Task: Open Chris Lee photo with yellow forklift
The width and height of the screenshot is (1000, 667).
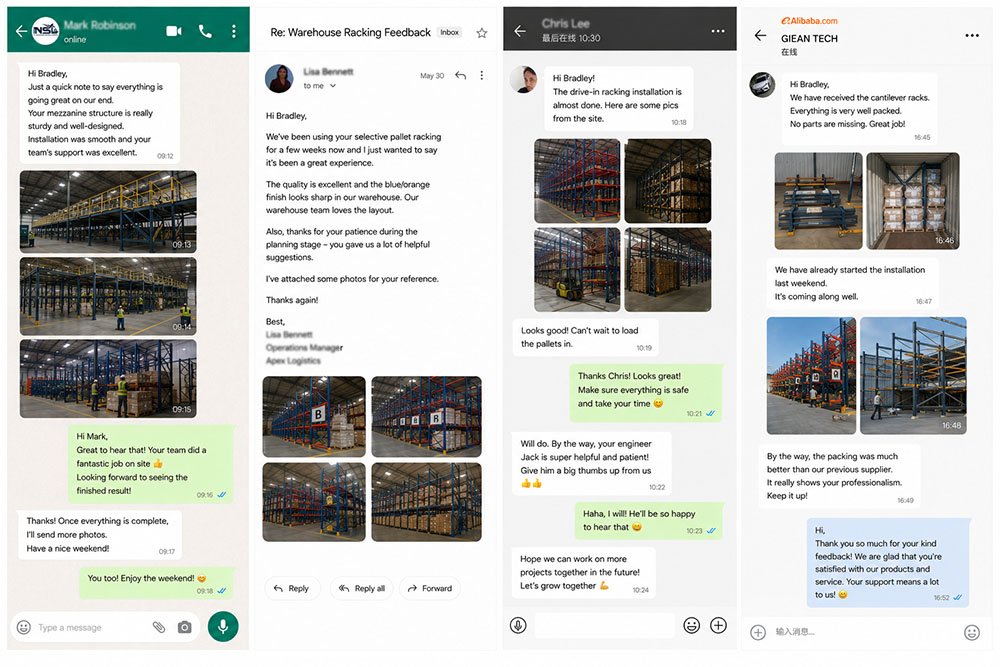Action: click(577, 270)
